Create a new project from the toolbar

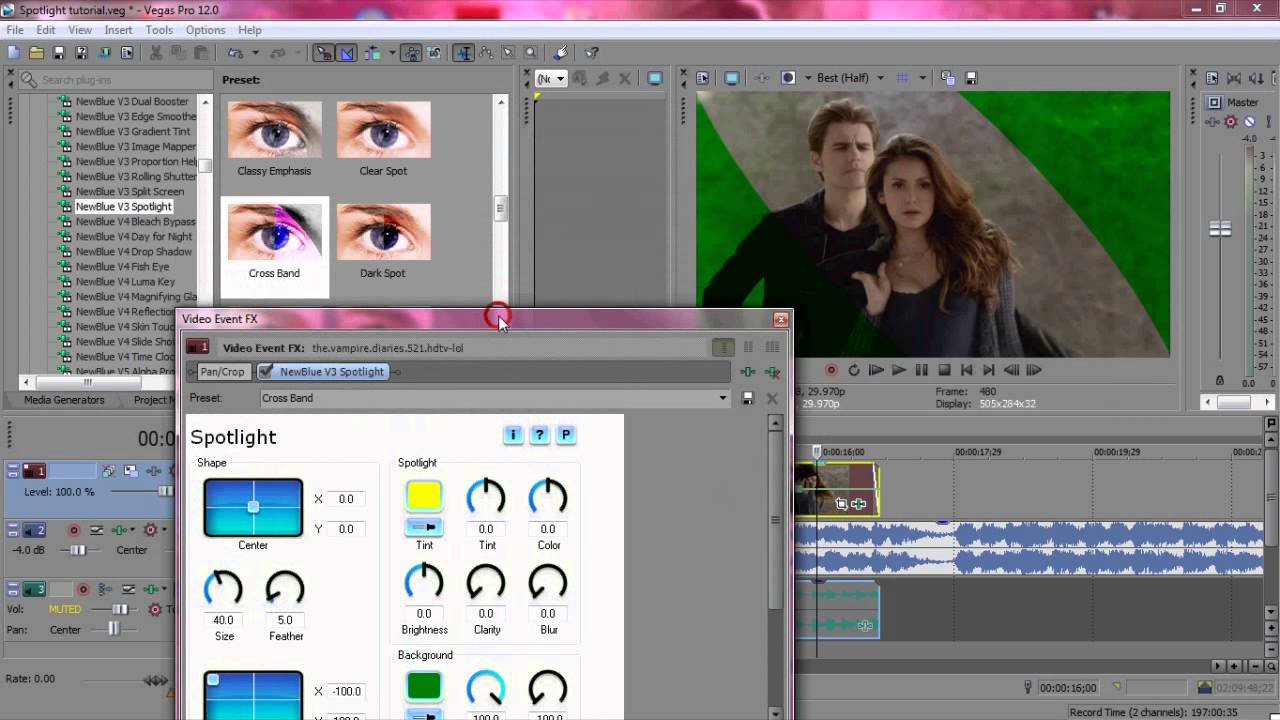(14, 53)
